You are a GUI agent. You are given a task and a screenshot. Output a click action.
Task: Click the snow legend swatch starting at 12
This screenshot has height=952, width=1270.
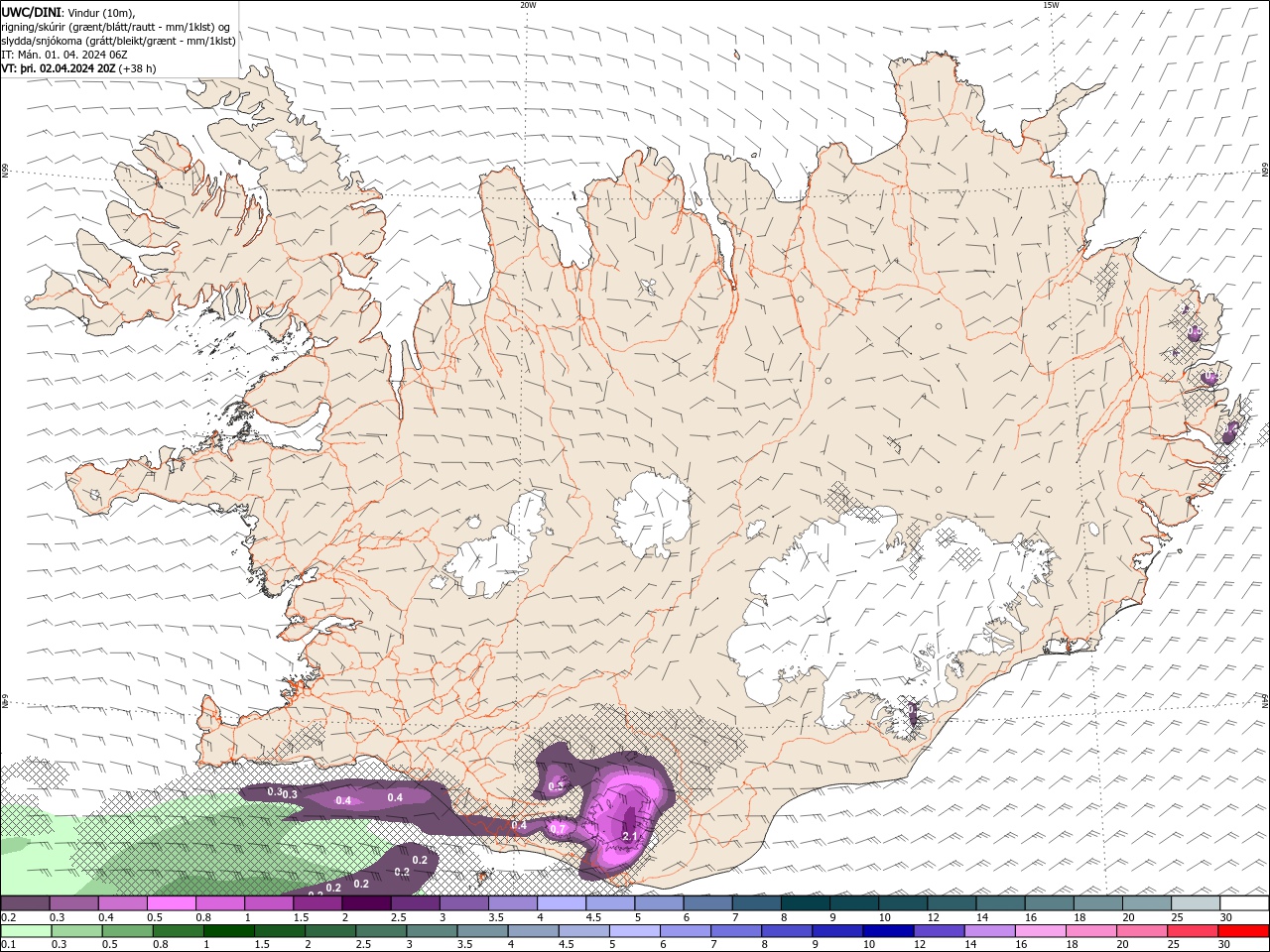[x=952, y=903]
